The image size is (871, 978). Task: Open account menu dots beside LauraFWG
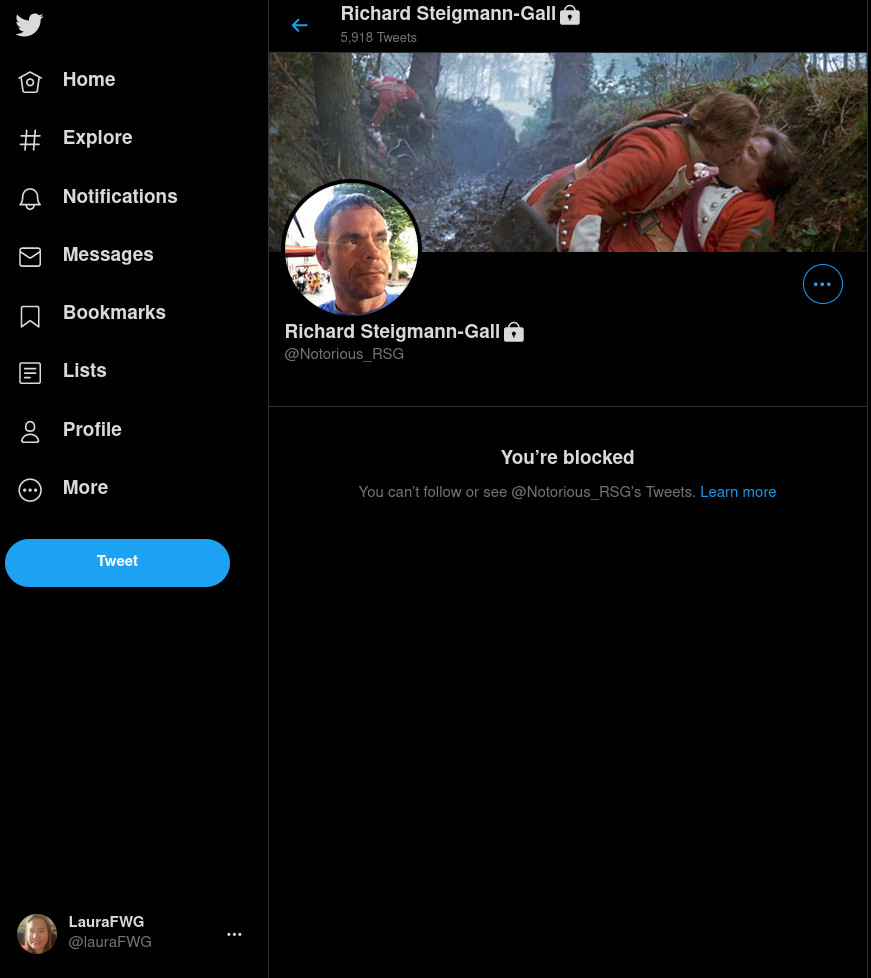click(x=234, y=934)
